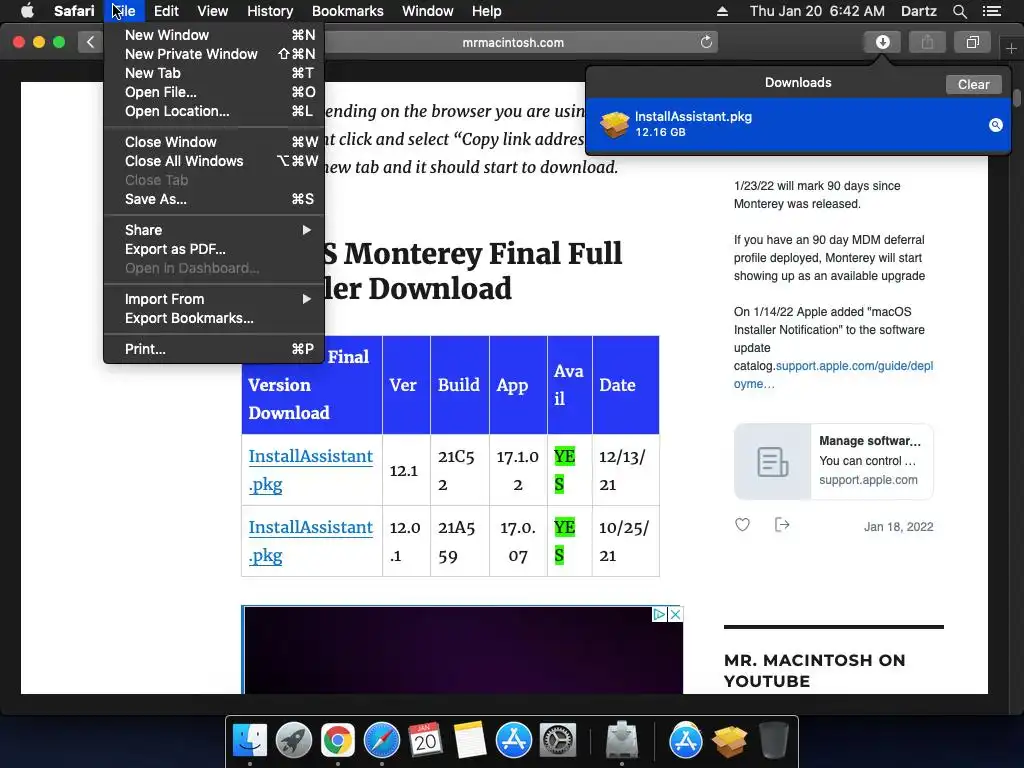Screen dimensions: 1024x768
Task: Click the Dartz user name in menu bar
Action: [x=918, y=11]
